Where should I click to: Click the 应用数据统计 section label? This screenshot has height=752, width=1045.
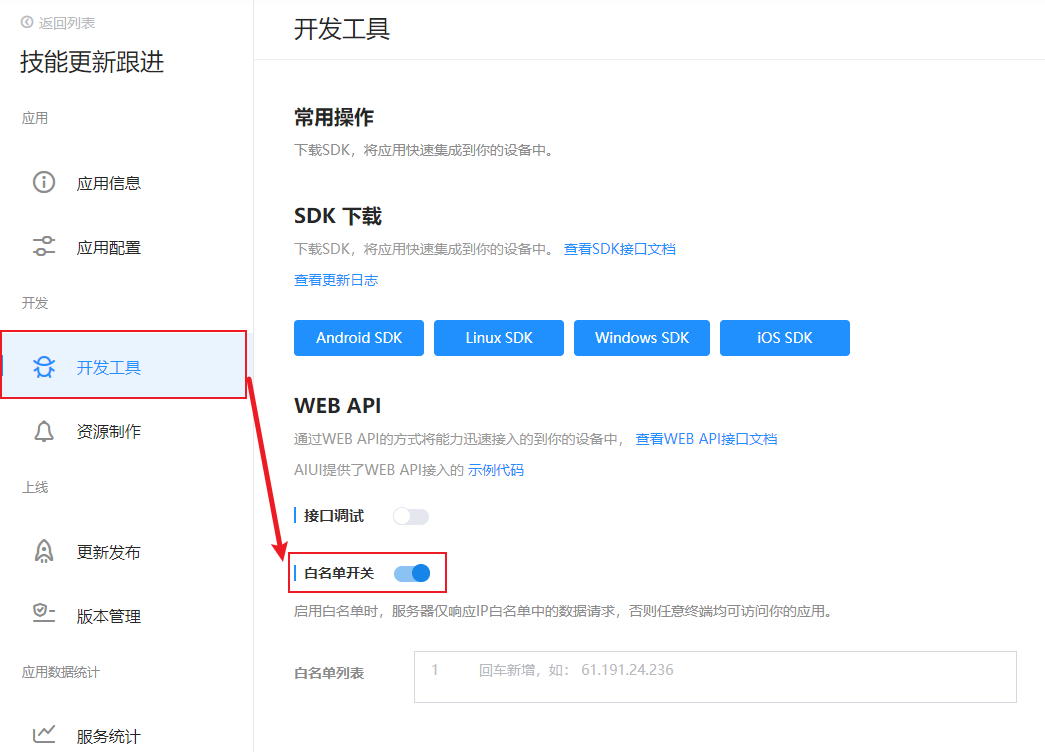[x=61, y=672]
